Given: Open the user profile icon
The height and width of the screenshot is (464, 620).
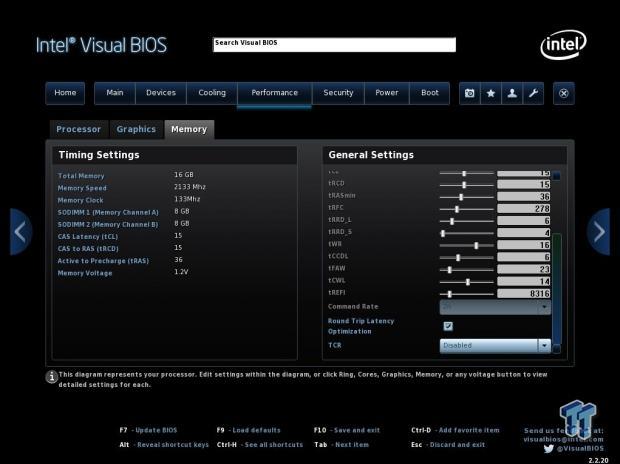Looking at the screenshot, I should [x=512, y=93].
